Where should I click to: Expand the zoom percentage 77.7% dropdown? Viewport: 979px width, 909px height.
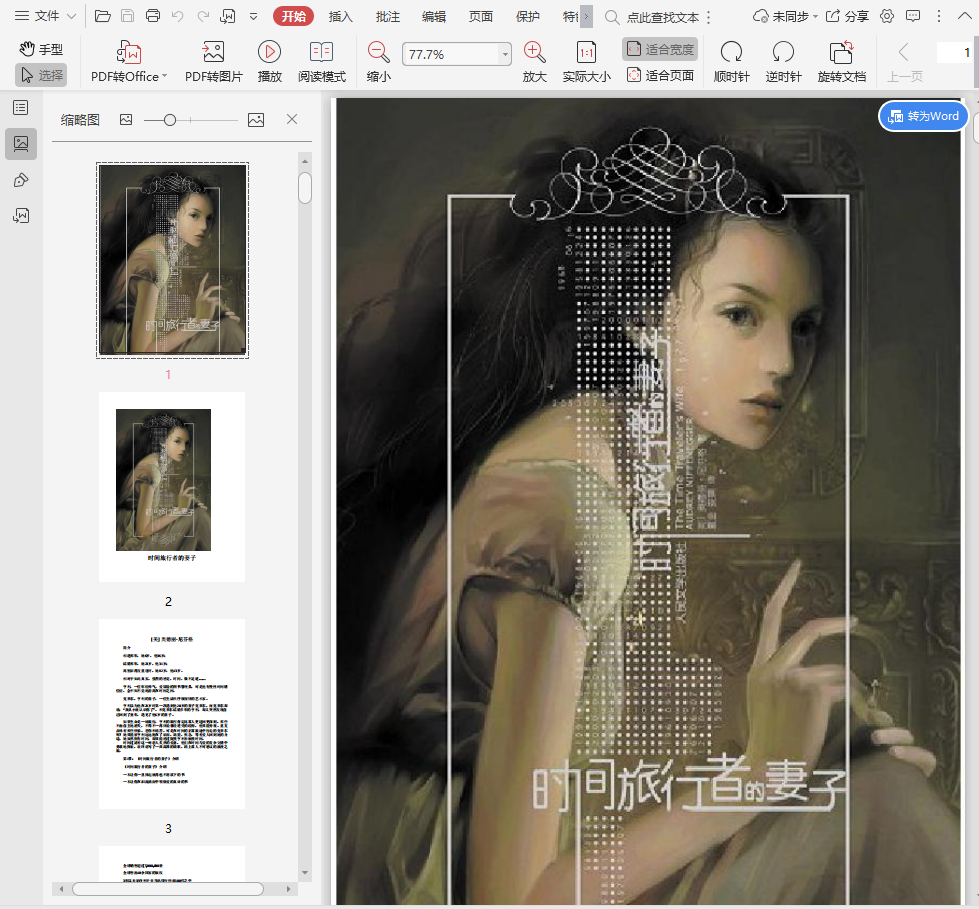click(x=505, y=55)
